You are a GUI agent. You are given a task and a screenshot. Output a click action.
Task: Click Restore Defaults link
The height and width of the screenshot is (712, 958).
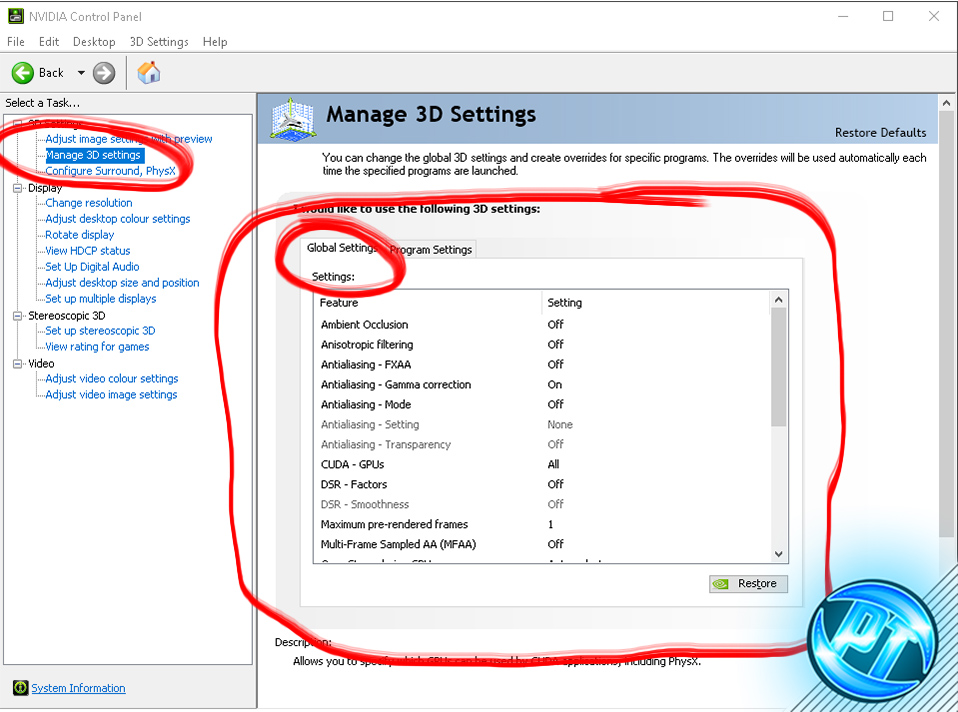point(880,133)
